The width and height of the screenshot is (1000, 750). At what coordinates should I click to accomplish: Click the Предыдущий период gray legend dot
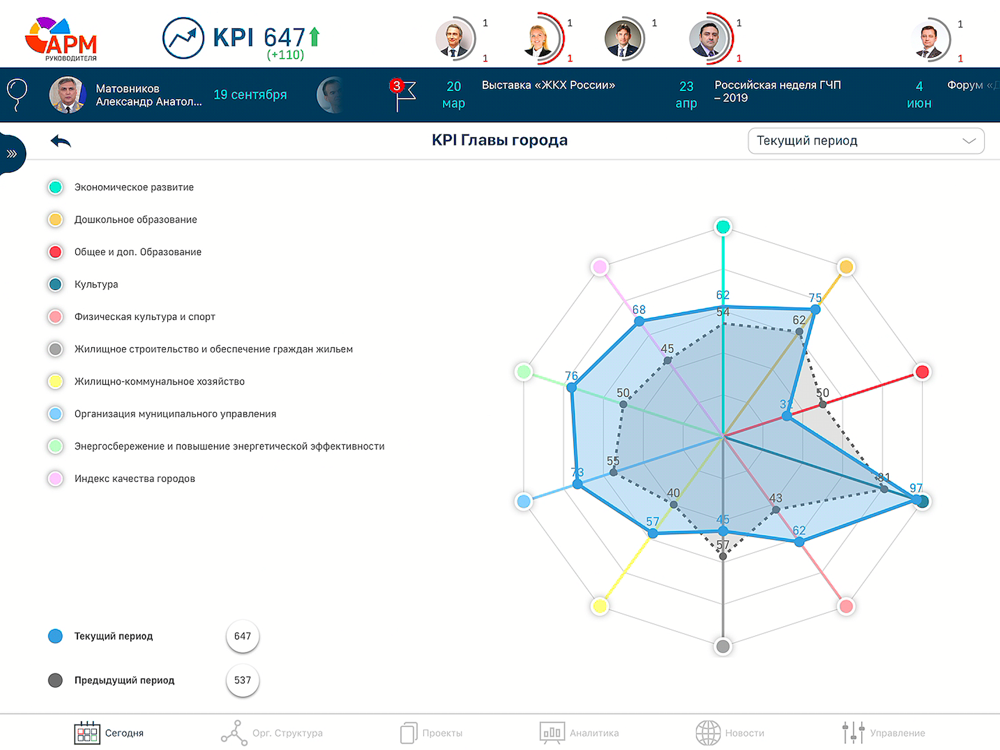click(55, 680)
